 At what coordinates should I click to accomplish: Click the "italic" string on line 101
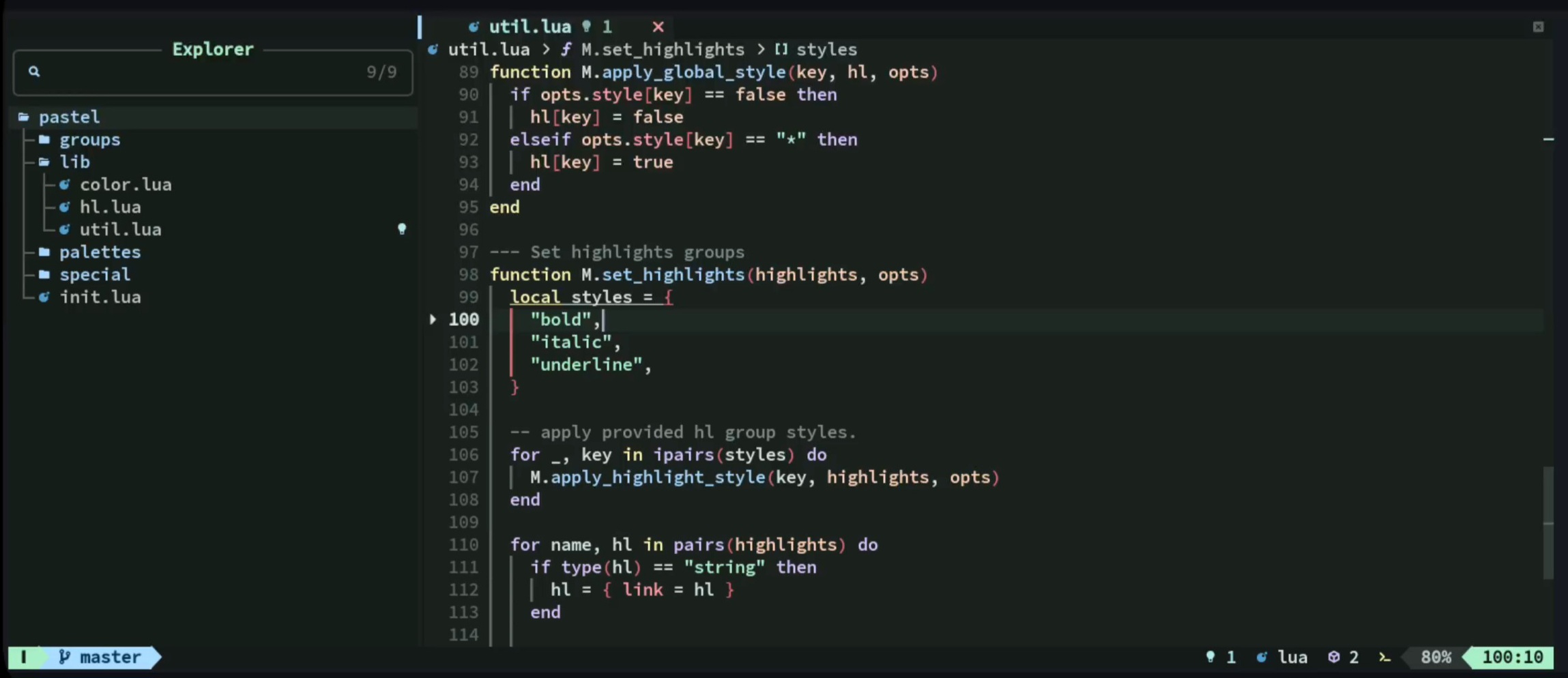(x=571, y=342)
